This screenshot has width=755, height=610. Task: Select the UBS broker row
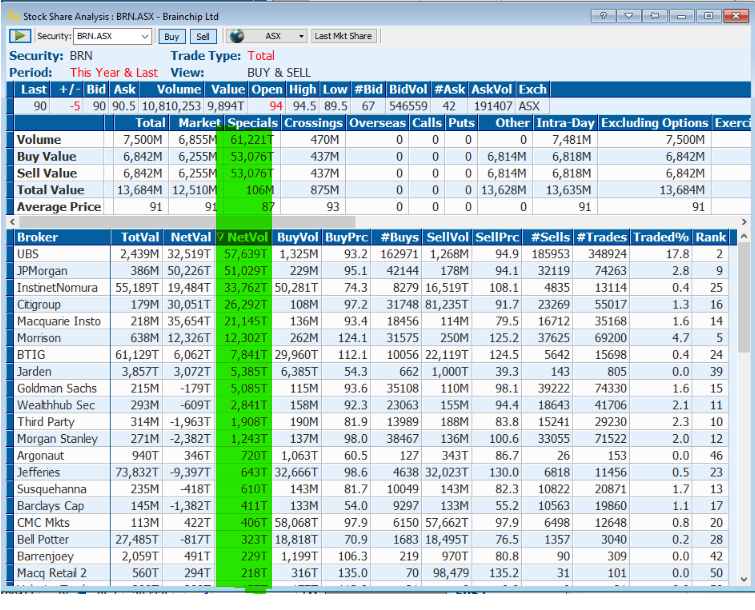pyautogui.click(x=30, y=254)
